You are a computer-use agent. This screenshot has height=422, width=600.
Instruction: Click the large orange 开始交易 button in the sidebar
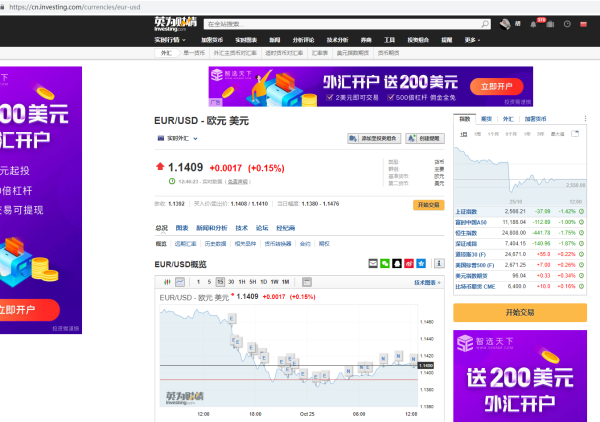[520, 313]
